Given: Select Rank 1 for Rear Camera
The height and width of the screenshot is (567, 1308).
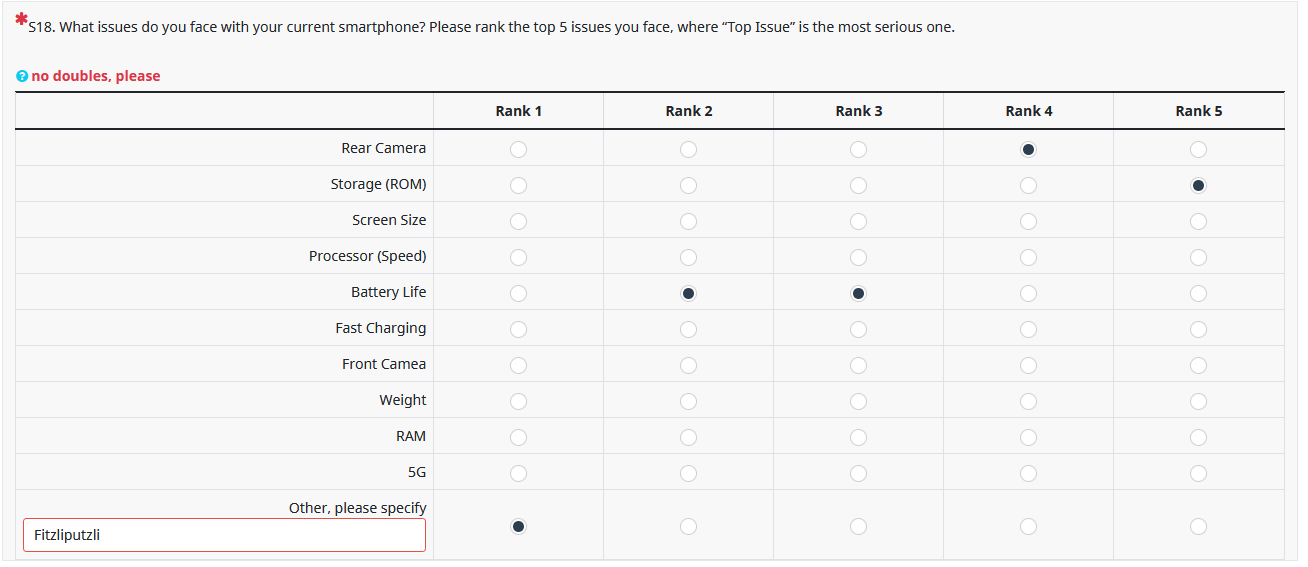Looking at the screenshot, I should pyautogui.click(x=518, y=149).
